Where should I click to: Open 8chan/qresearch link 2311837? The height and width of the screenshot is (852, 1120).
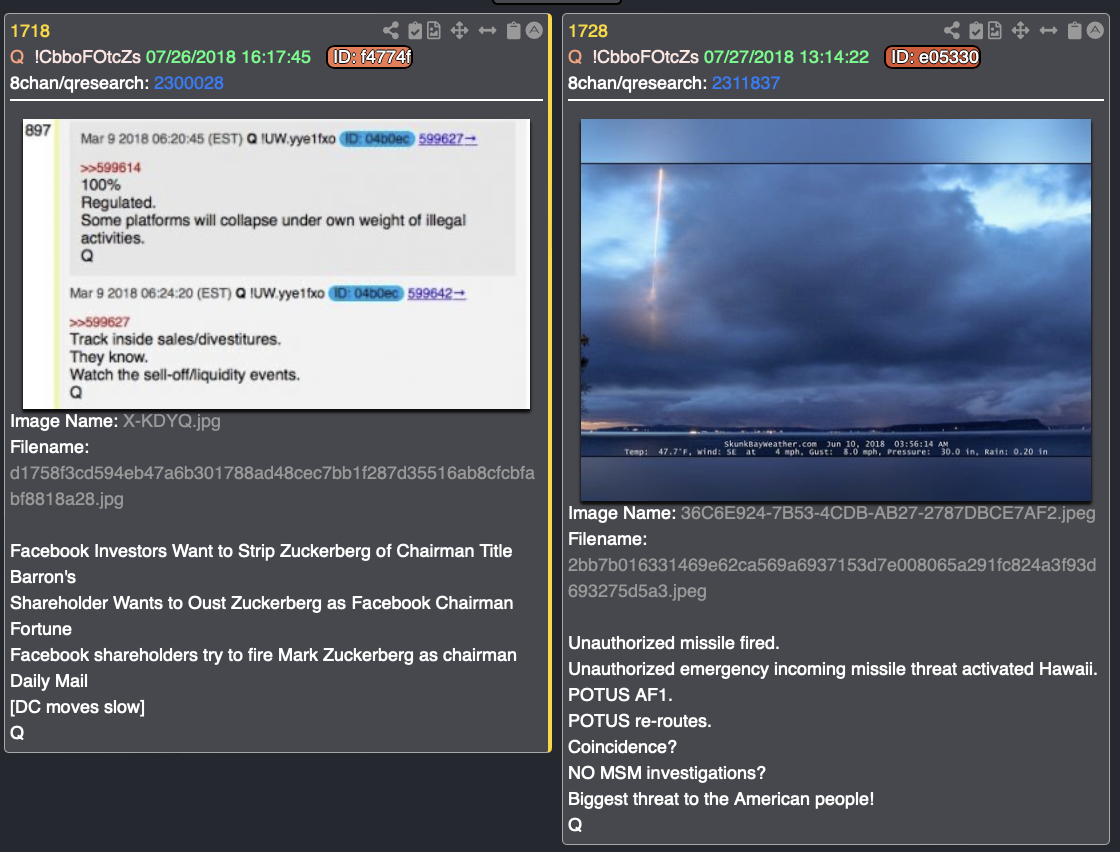[746, 83]
